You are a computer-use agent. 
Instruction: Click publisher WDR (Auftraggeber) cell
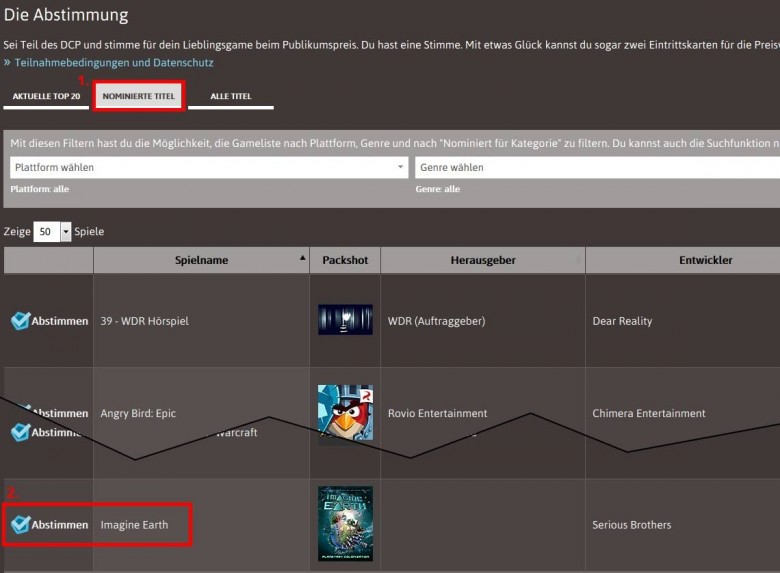tap(436, 321)
